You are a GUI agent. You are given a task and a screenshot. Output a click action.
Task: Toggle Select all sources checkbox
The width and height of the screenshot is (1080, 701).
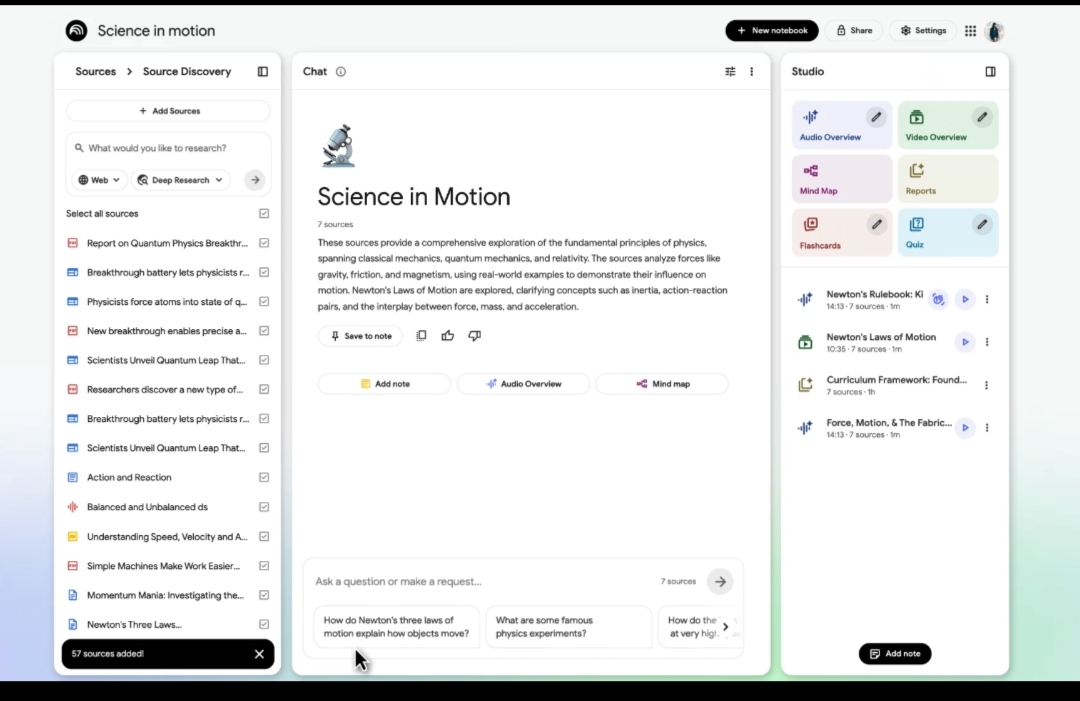click(264, 214)
